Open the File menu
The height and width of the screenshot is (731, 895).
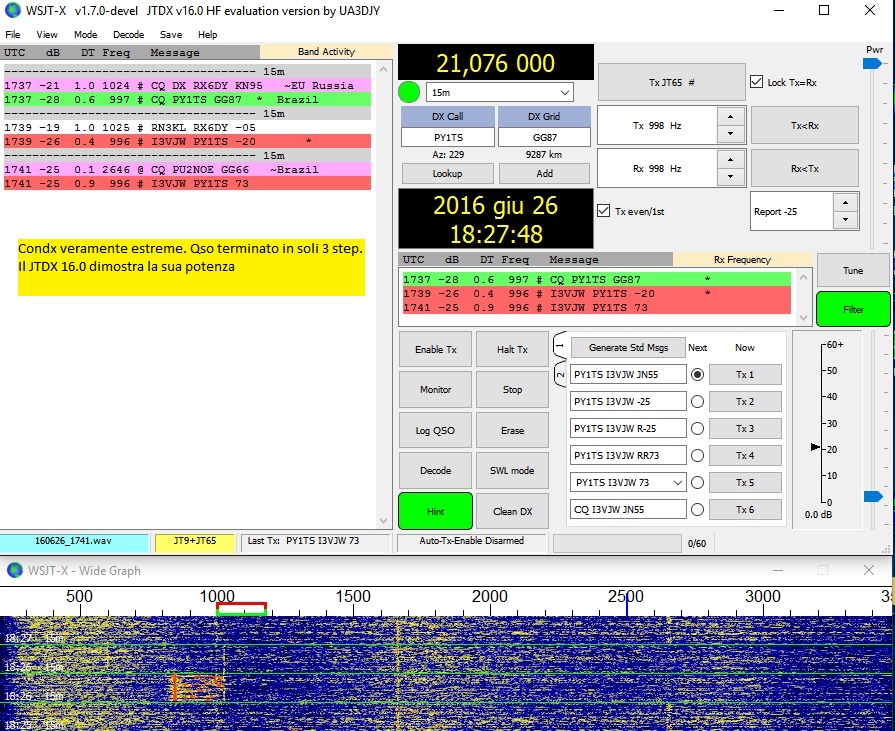[13, 35]
